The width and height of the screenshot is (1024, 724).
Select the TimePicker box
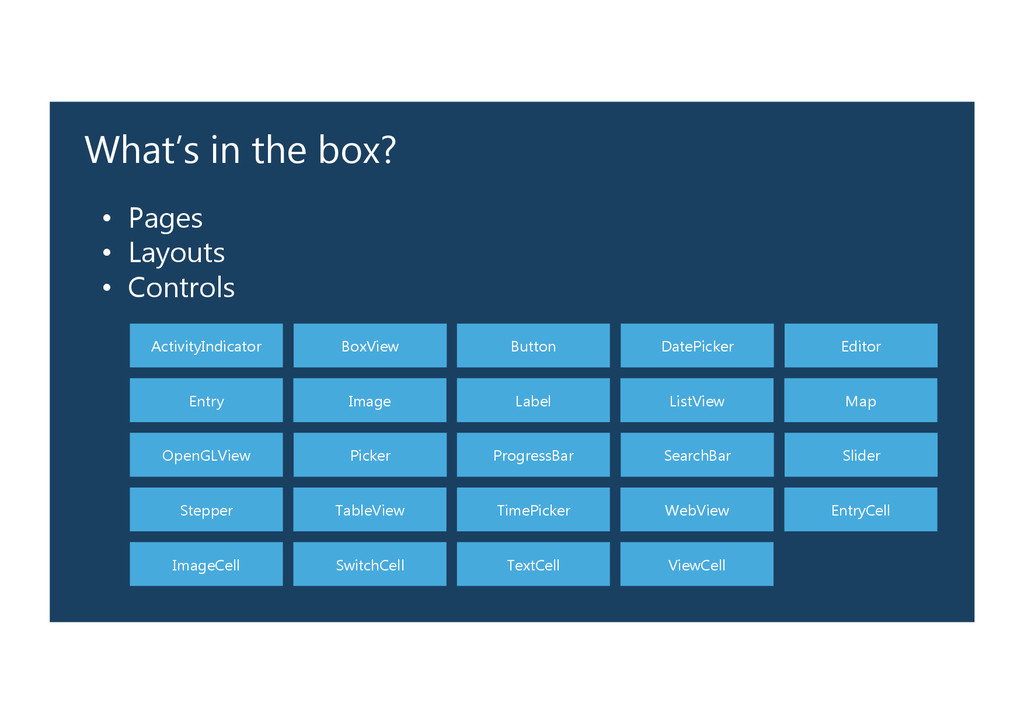click(x=533, y=509)
